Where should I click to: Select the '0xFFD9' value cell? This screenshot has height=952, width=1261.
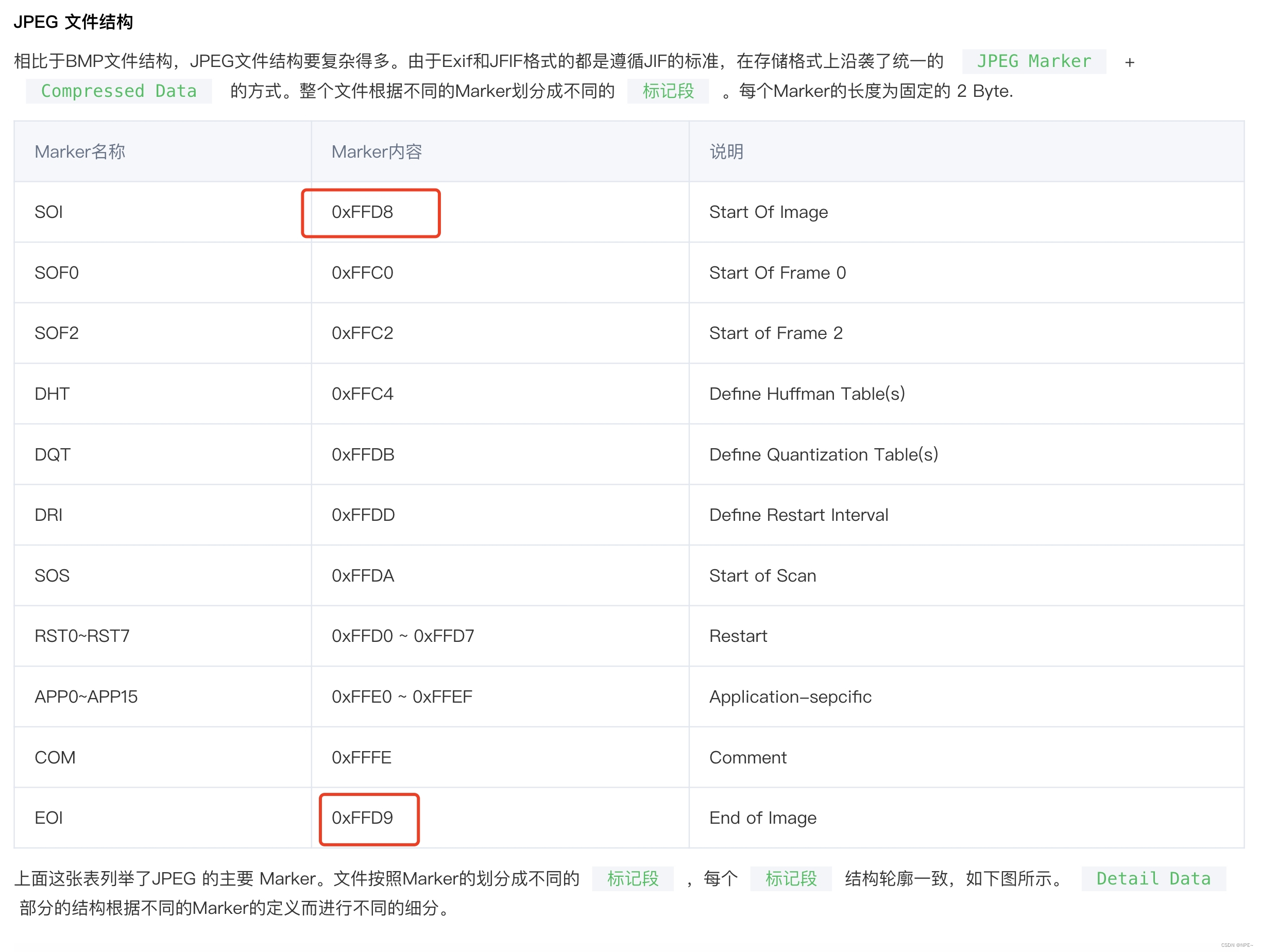(500, 818)
